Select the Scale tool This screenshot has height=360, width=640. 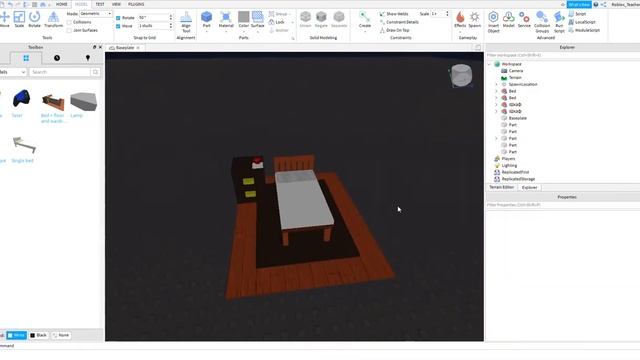coord(19,19)
